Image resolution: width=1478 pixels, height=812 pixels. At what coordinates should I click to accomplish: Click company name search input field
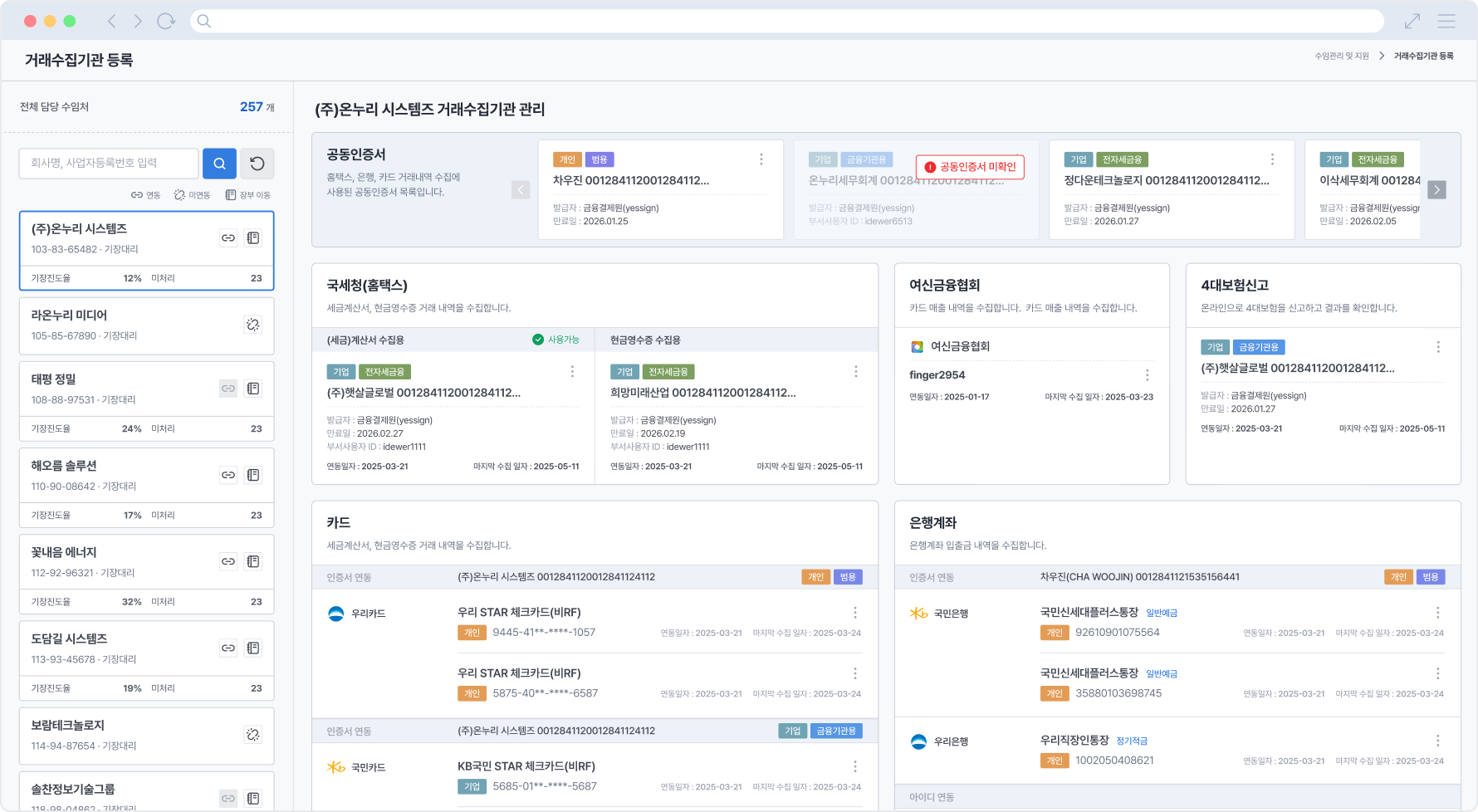[x=109, y=164]
